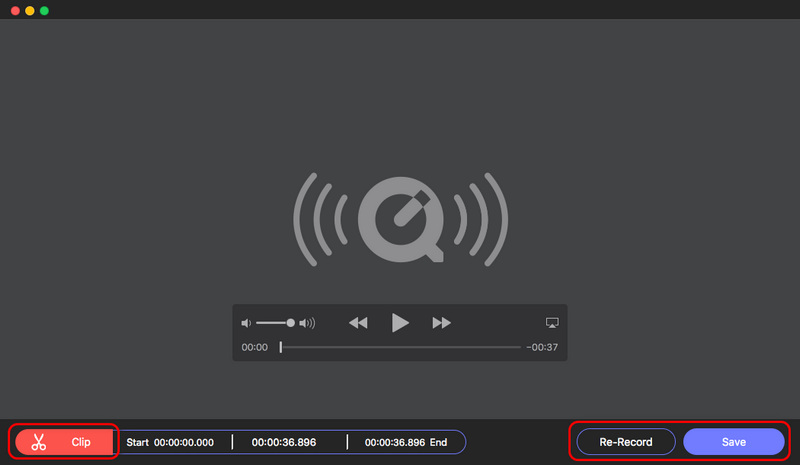This screenshot has width=800, height=465.
Task: Click the Re-Record button
Action: coord(626,442)
